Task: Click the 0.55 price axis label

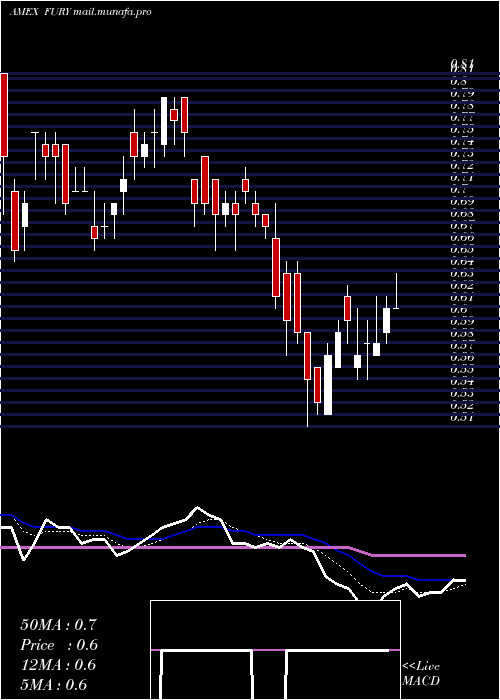Action: (462, 370)
